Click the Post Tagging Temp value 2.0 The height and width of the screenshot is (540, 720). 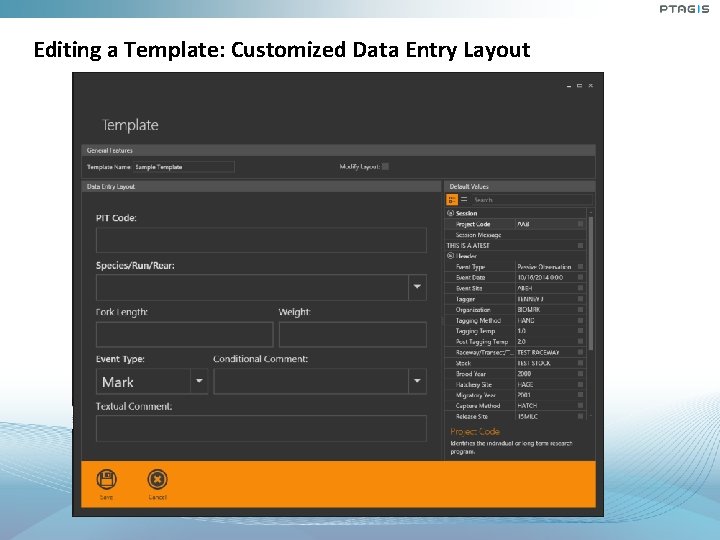(x=522, y=342)
